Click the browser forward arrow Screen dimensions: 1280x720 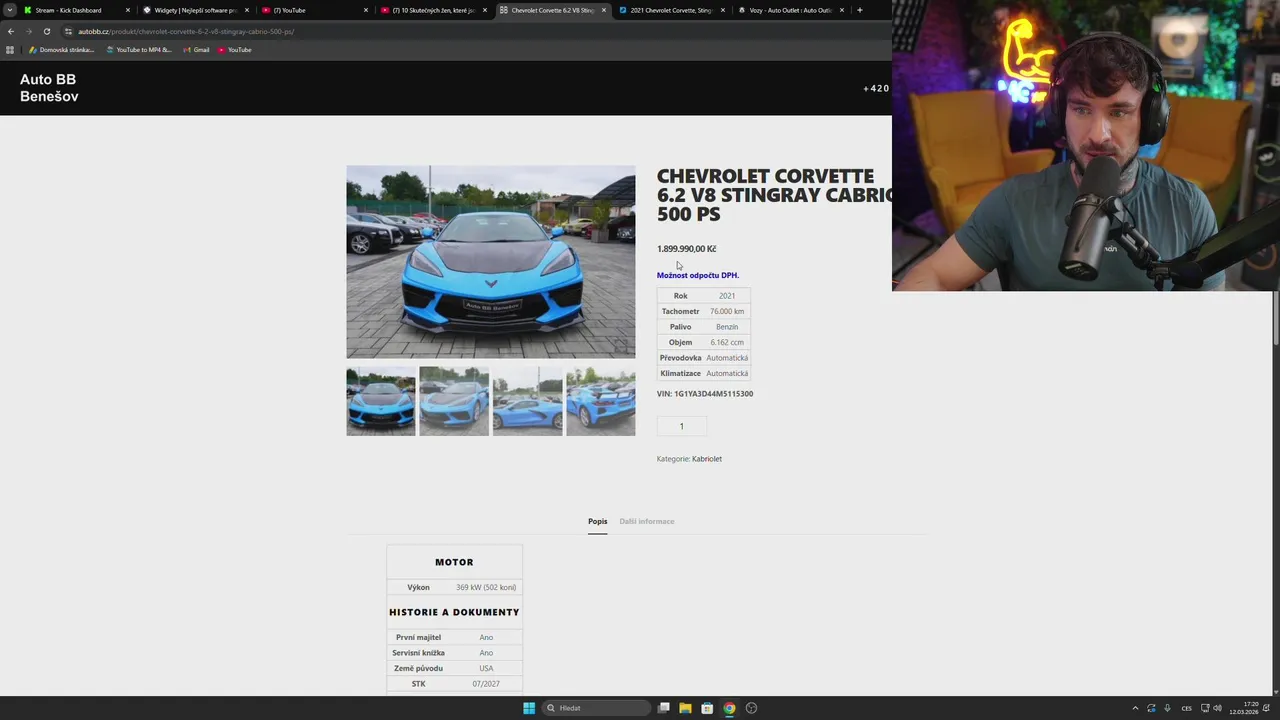[28, 31]
